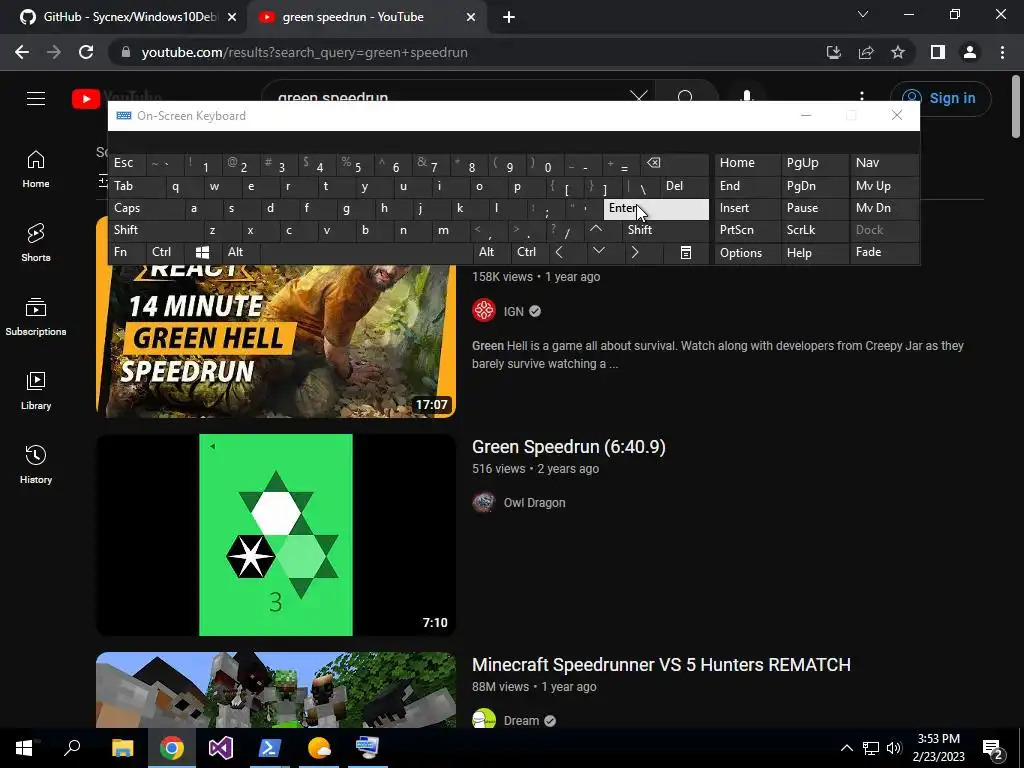Toggle the Fn key on On-Screen Keyboard
The height and width of the screenshot is (768, 1024).
point(127,252)
